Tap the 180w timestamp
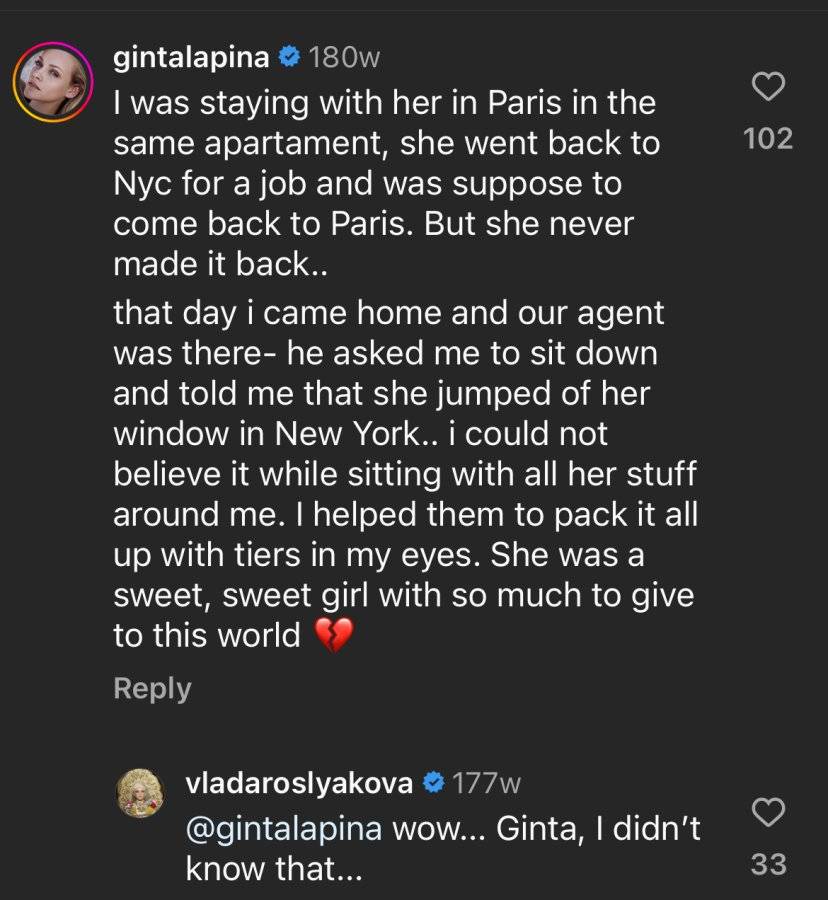Viewport: 828px width, 900px height. point(344,57)
